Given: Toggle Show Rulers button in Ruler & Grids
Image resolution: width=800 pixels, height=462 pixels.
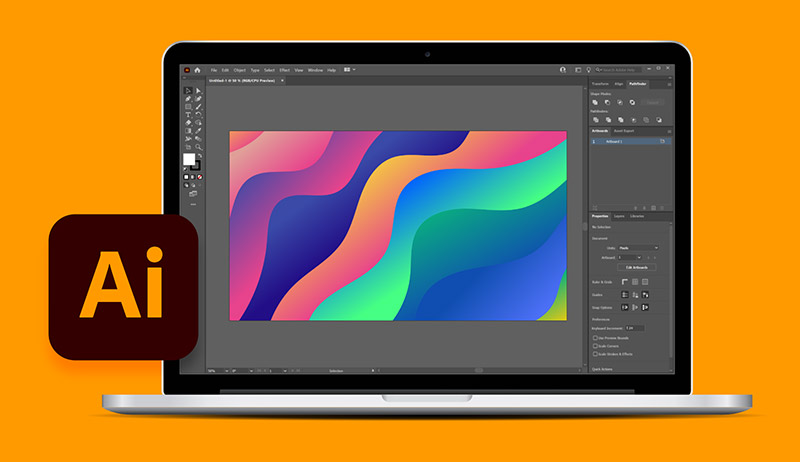Looking at the screenshot, I should (625, 282).
